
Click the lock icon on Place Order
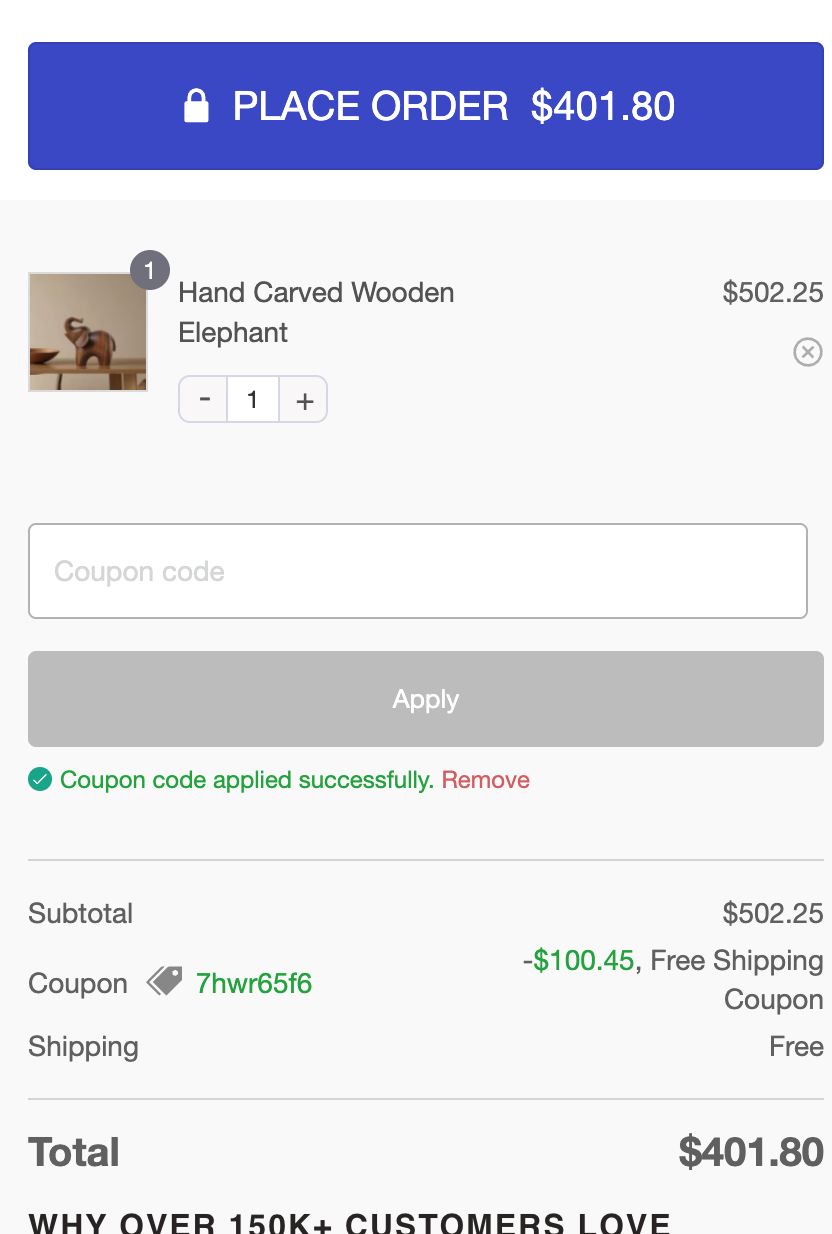coord(197,106)
